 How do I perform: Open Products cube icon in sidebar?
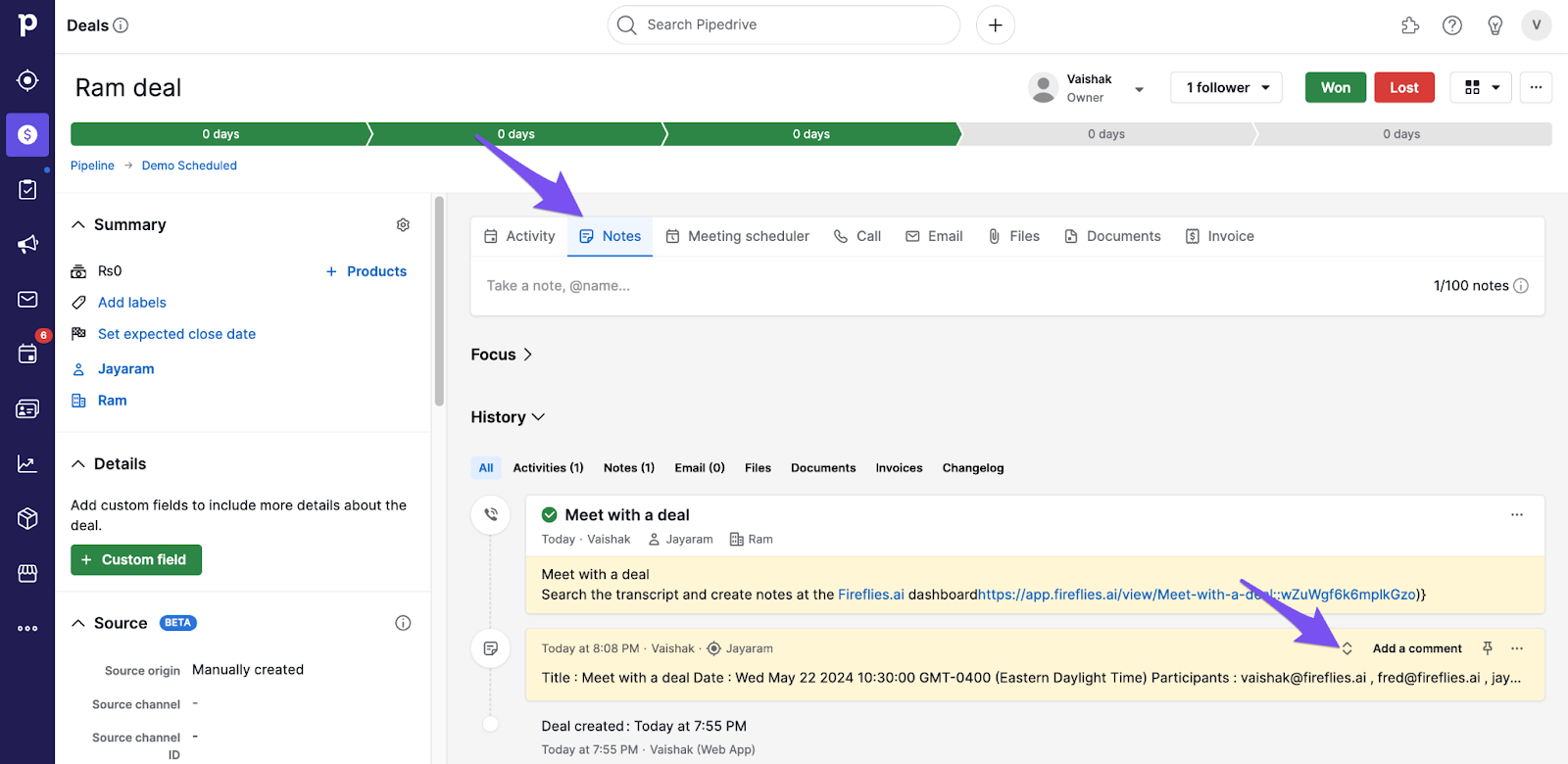pos(27,518)
